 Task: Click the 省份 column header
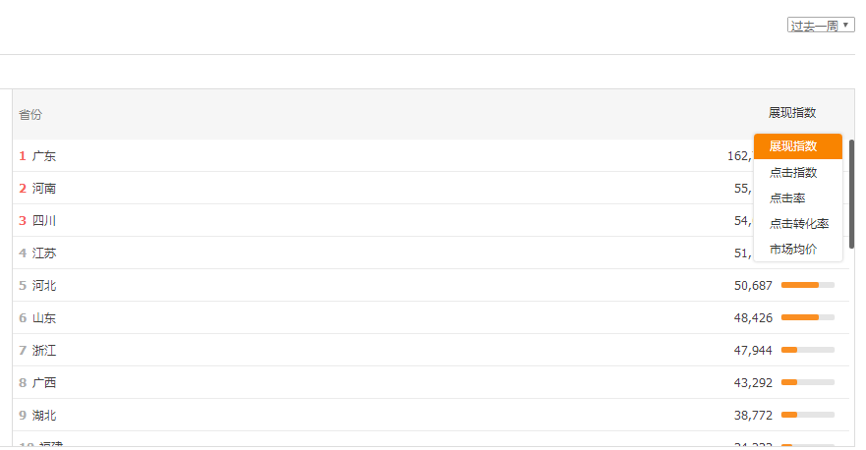click(x=30, y=115)
